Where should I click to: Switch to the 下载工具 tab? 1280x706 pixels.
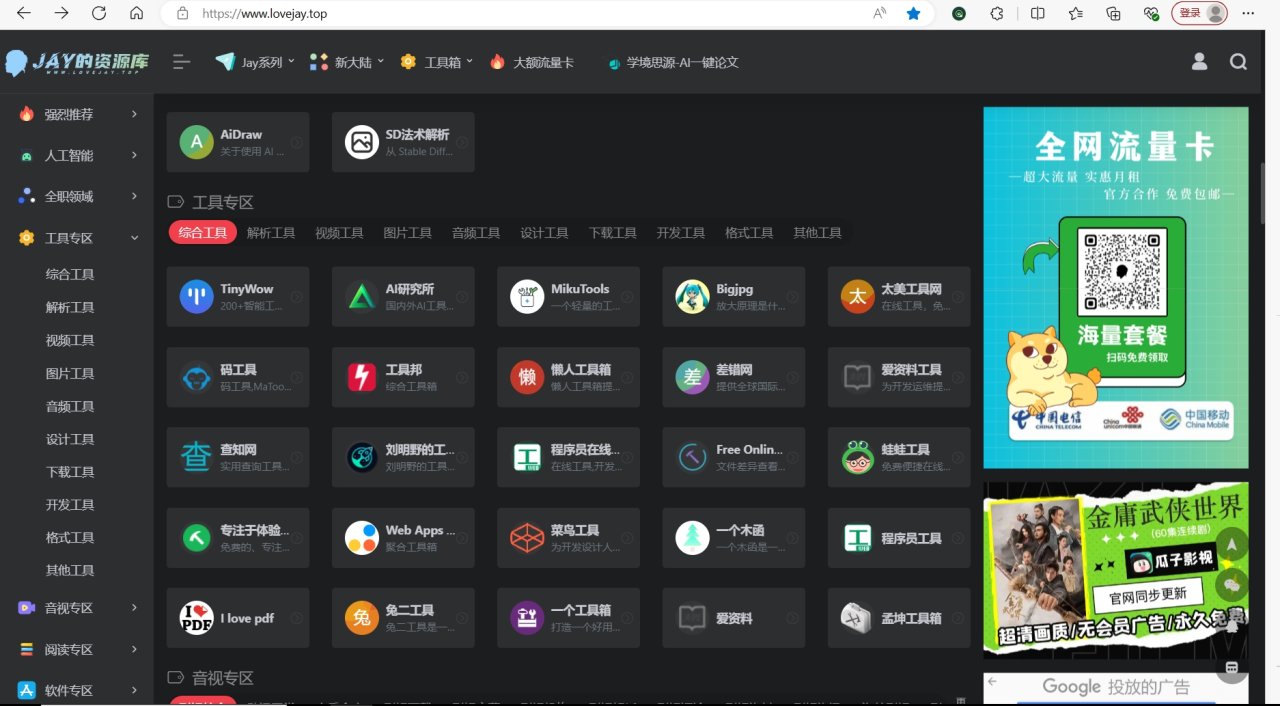coord(613,233)
